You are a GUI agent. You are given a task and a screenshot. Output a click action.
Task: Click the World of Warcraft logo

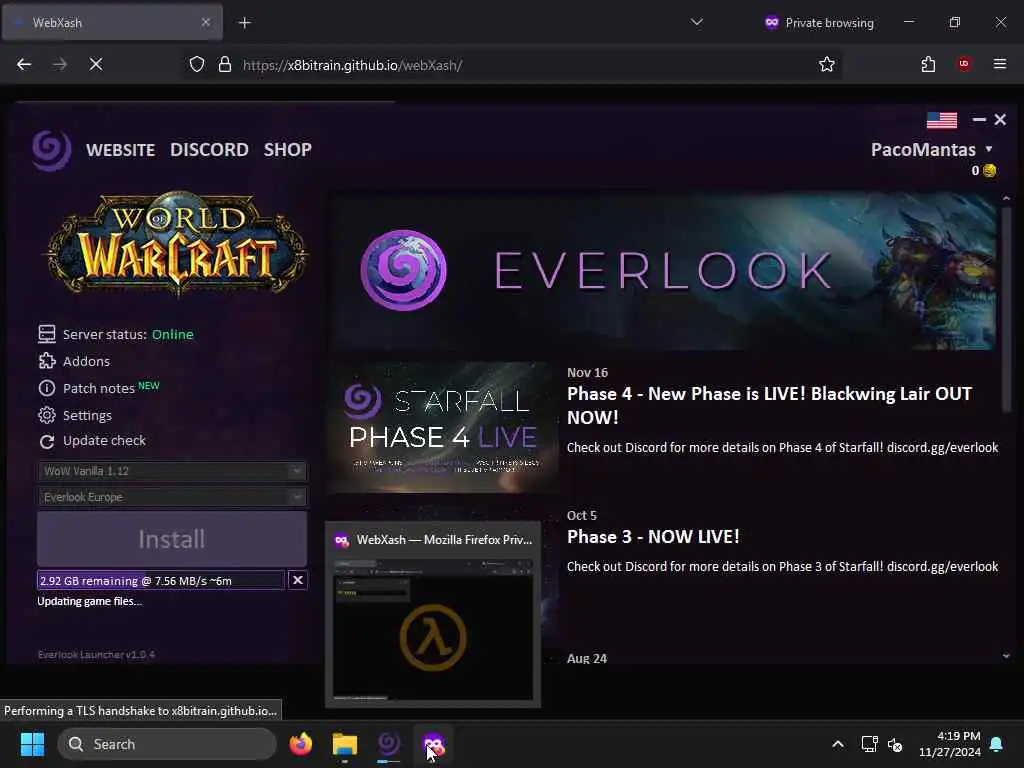point(176,243)
